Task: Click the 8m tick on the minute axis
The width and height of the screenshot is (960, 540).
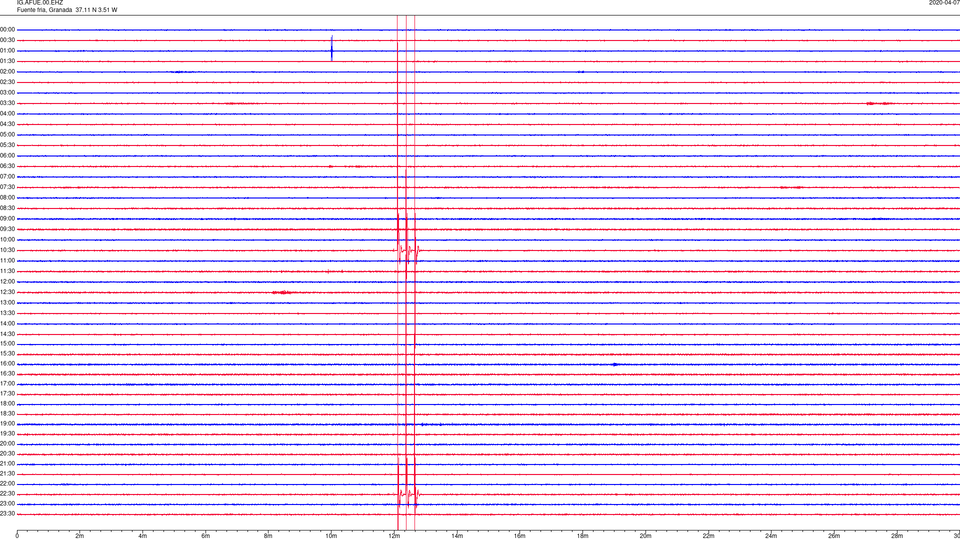Action: coord(268,536)
